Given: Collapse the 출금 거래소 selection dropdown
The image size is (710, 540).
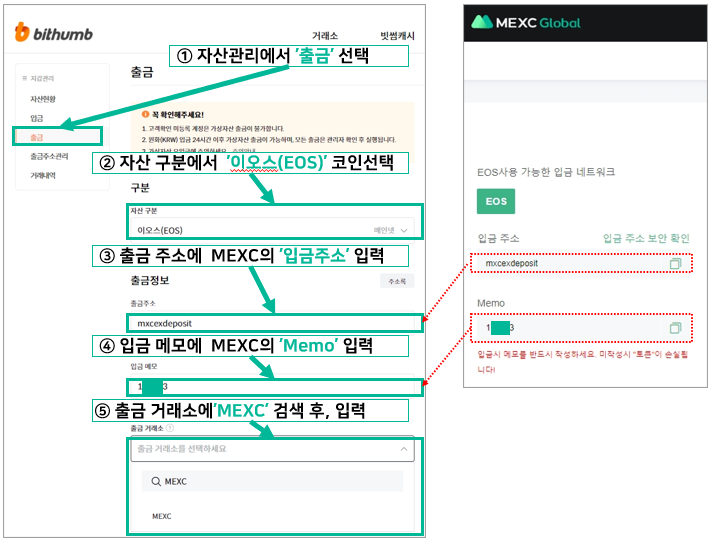Looking at the screenshot, I should pos(403,449).
